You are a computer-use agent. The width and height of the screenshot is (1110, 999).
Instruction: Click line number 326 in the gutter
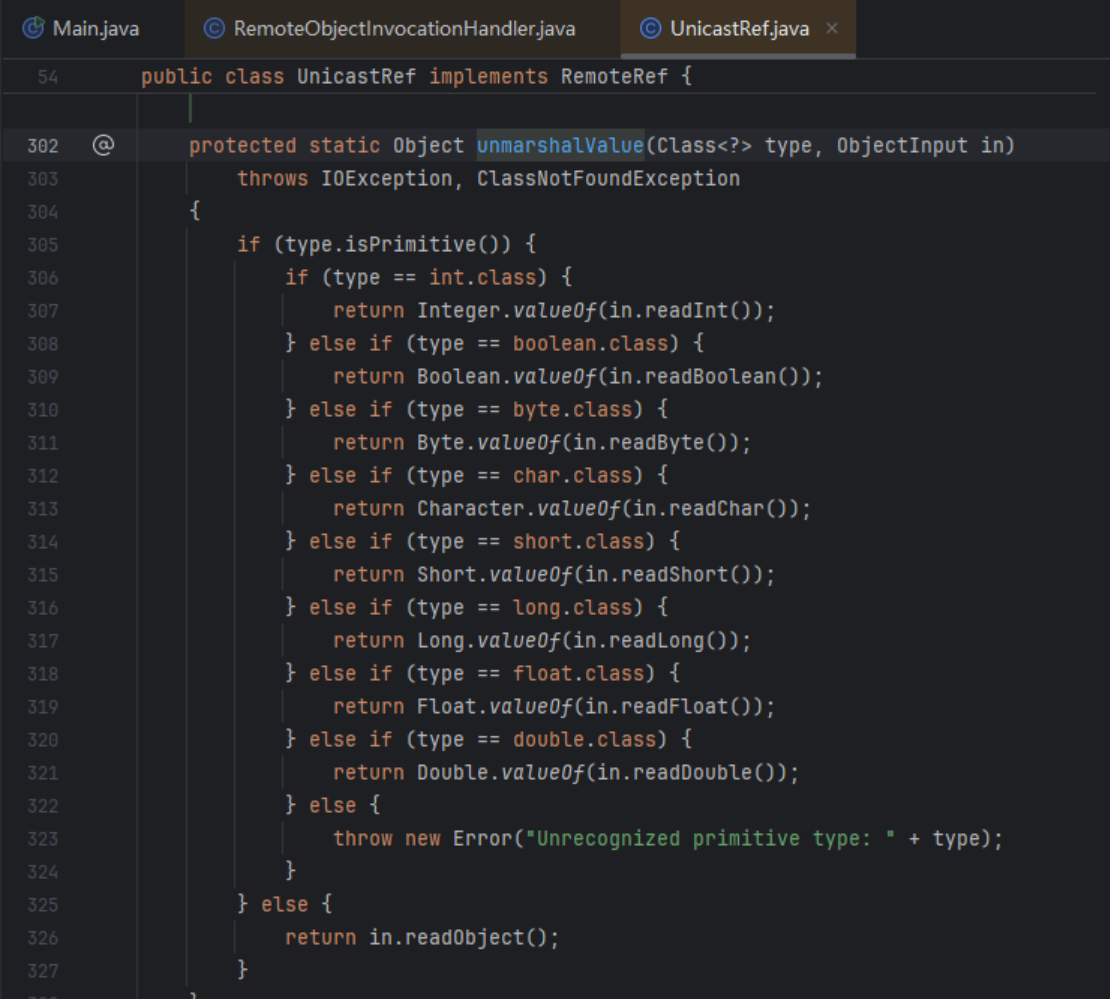tap(42, 938)
